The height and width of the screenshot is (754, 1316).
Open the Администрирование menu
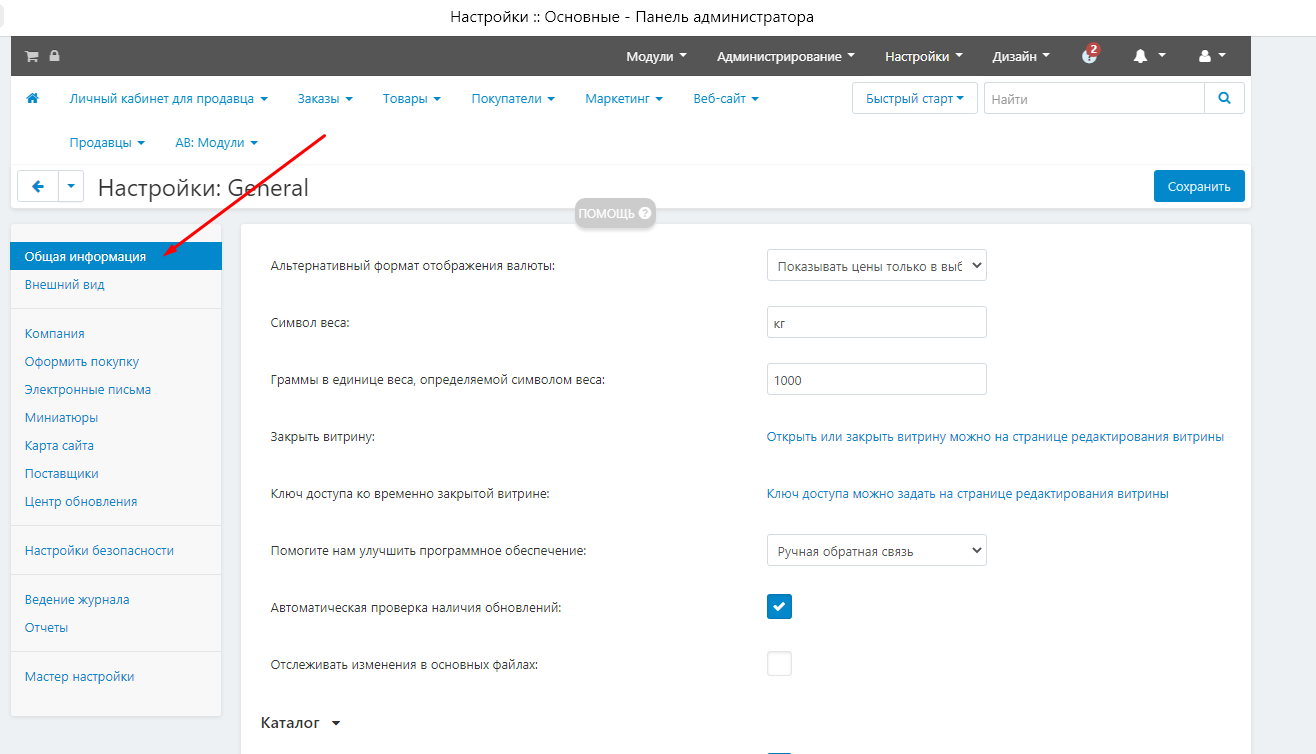coord(786,56)
